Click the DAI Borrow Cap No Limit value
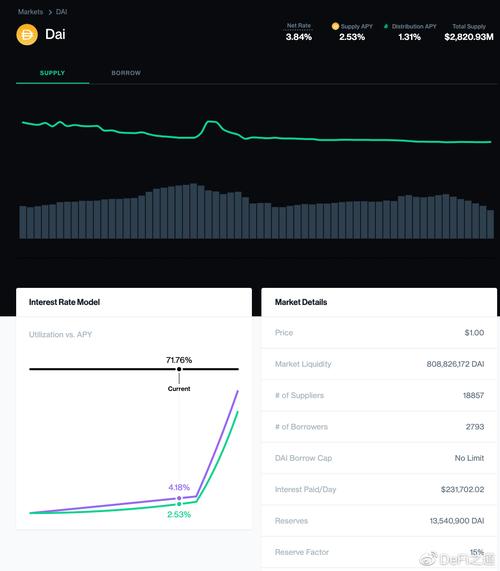Screen dimensions: 500x571 point(469,458)
